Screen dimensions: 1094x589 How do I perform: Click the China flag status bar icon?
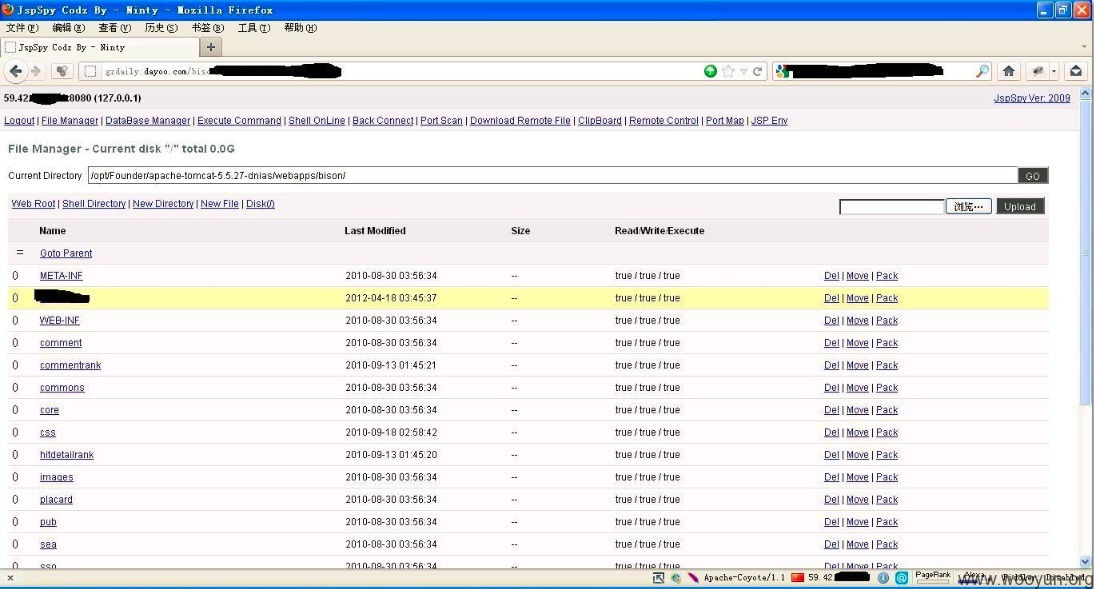tap(797, 577)
